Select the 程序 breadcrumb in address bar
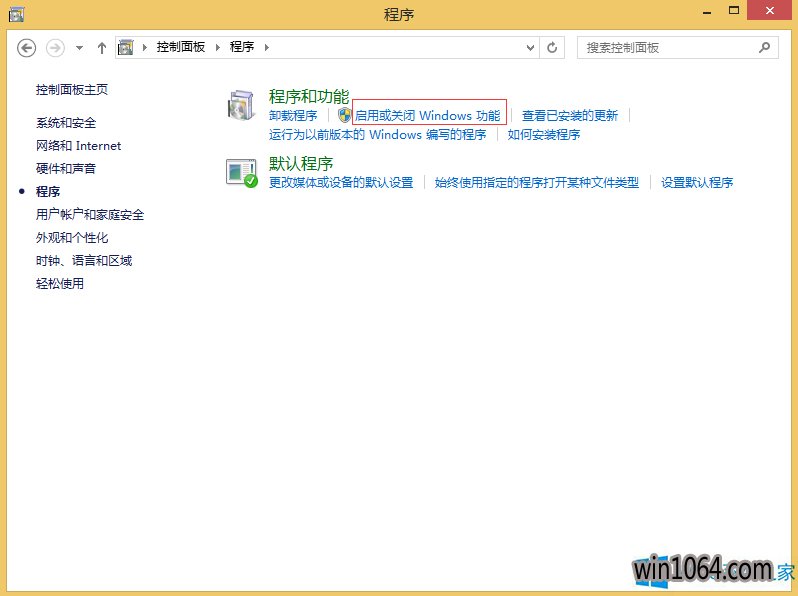The height and width of the screenshot is (596, 798). tap(242, 47)
